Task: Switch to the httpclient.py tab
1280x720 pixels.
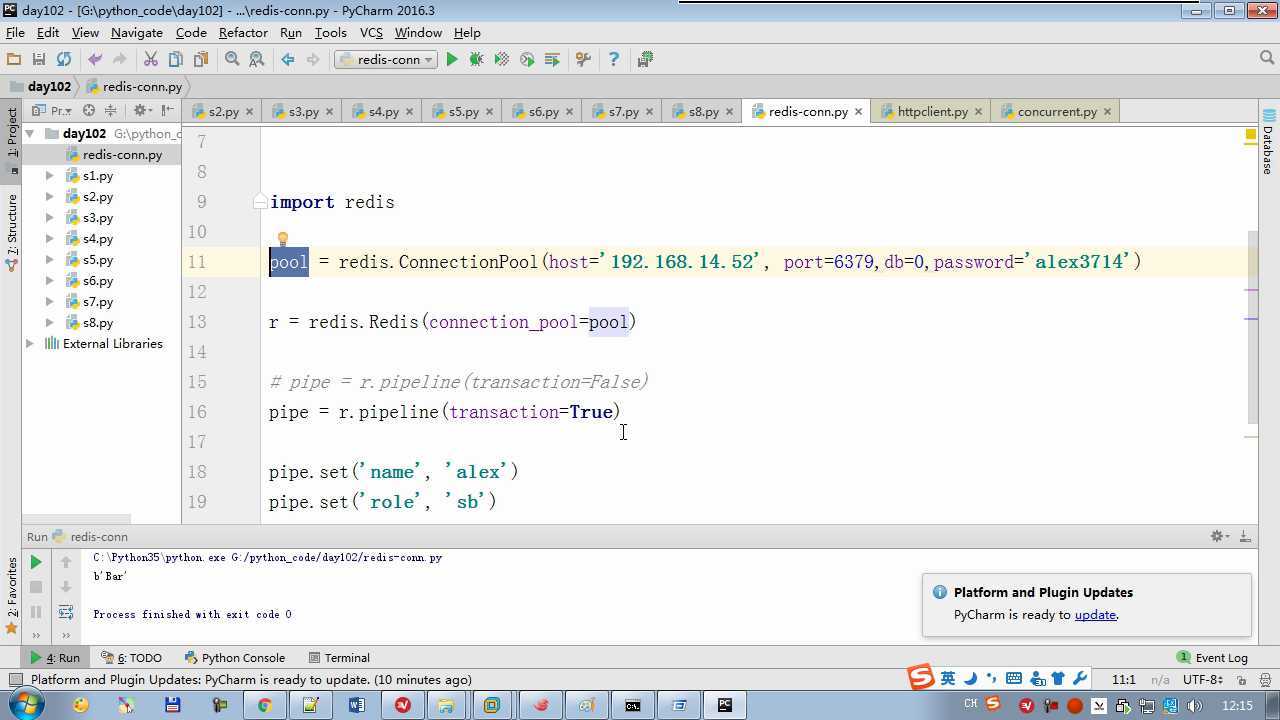Action: pyautogui.click(x=932, y=111)
